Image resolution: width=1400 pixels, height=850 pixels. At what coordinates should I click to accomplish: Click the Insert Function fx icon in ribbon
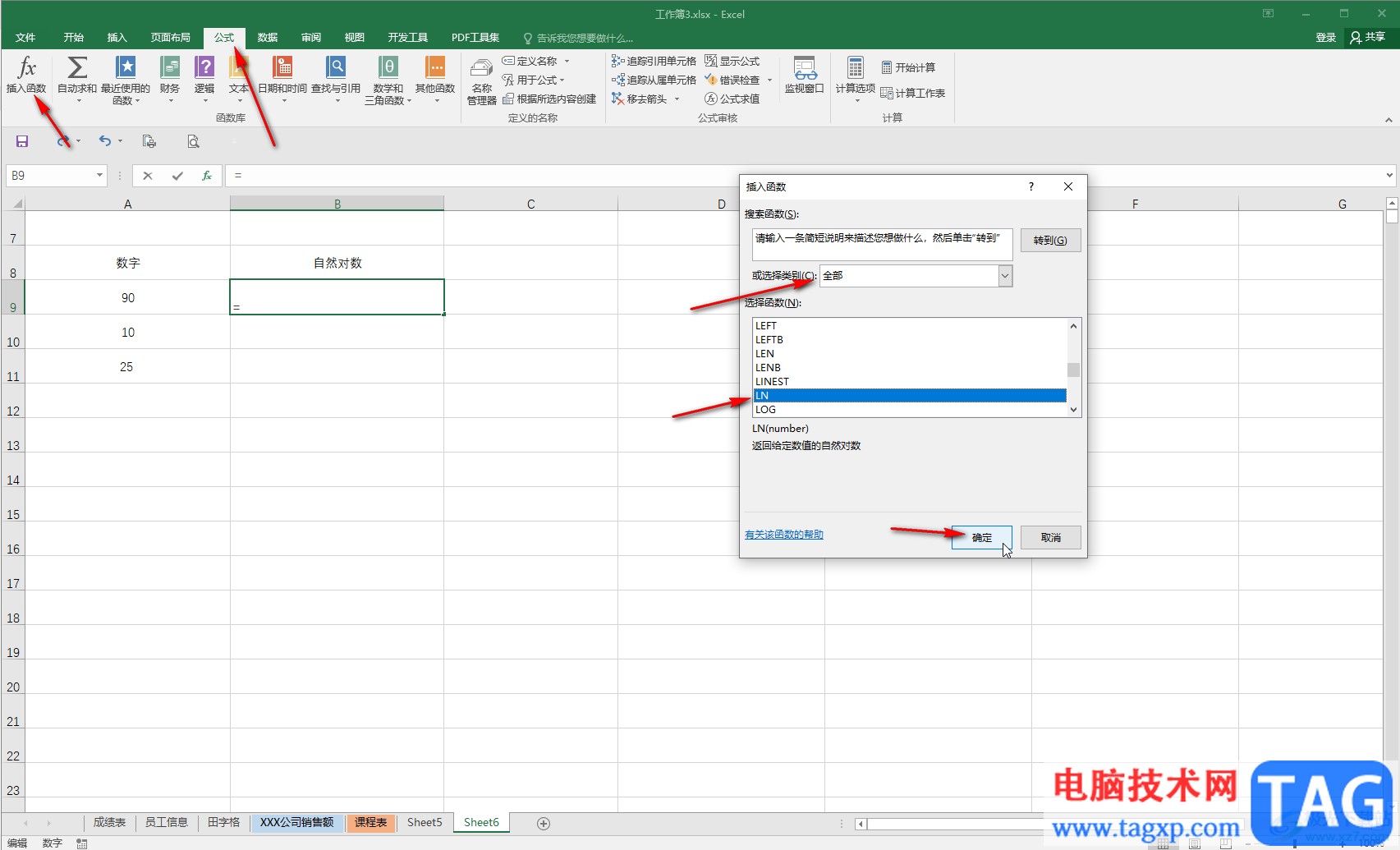coord(26,67)
